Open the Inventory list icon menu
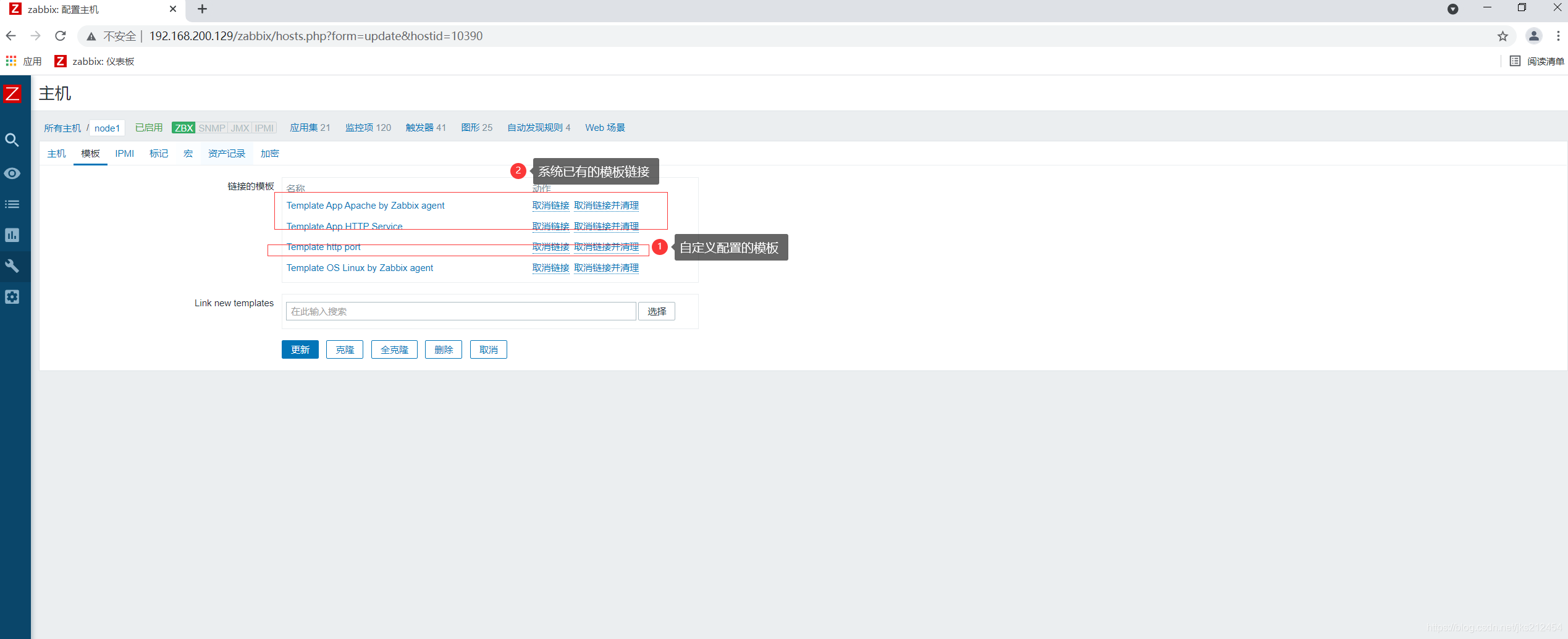The height and width of the screenshot is (639, 1568). (x=12, y=204)
